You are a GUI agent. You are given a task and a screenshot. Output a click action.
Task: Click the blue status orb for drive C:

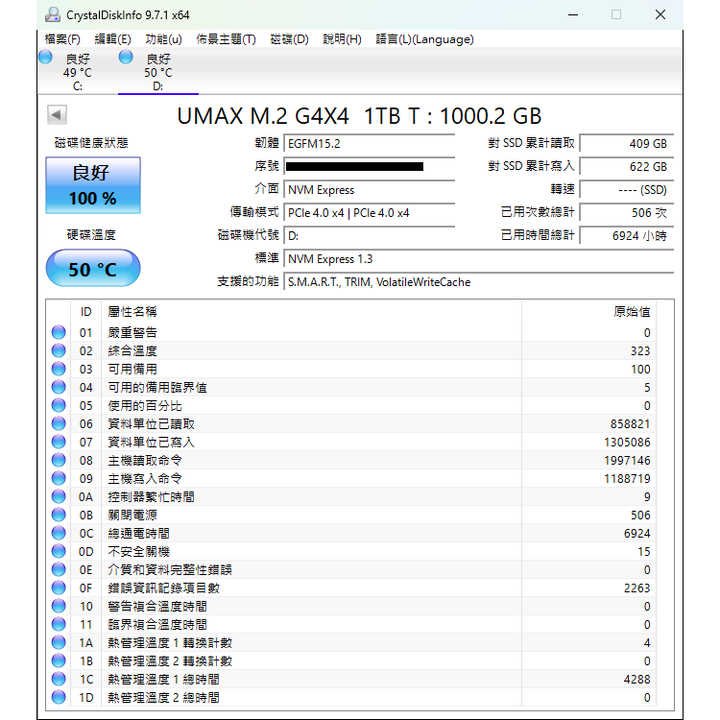[45, 57]
